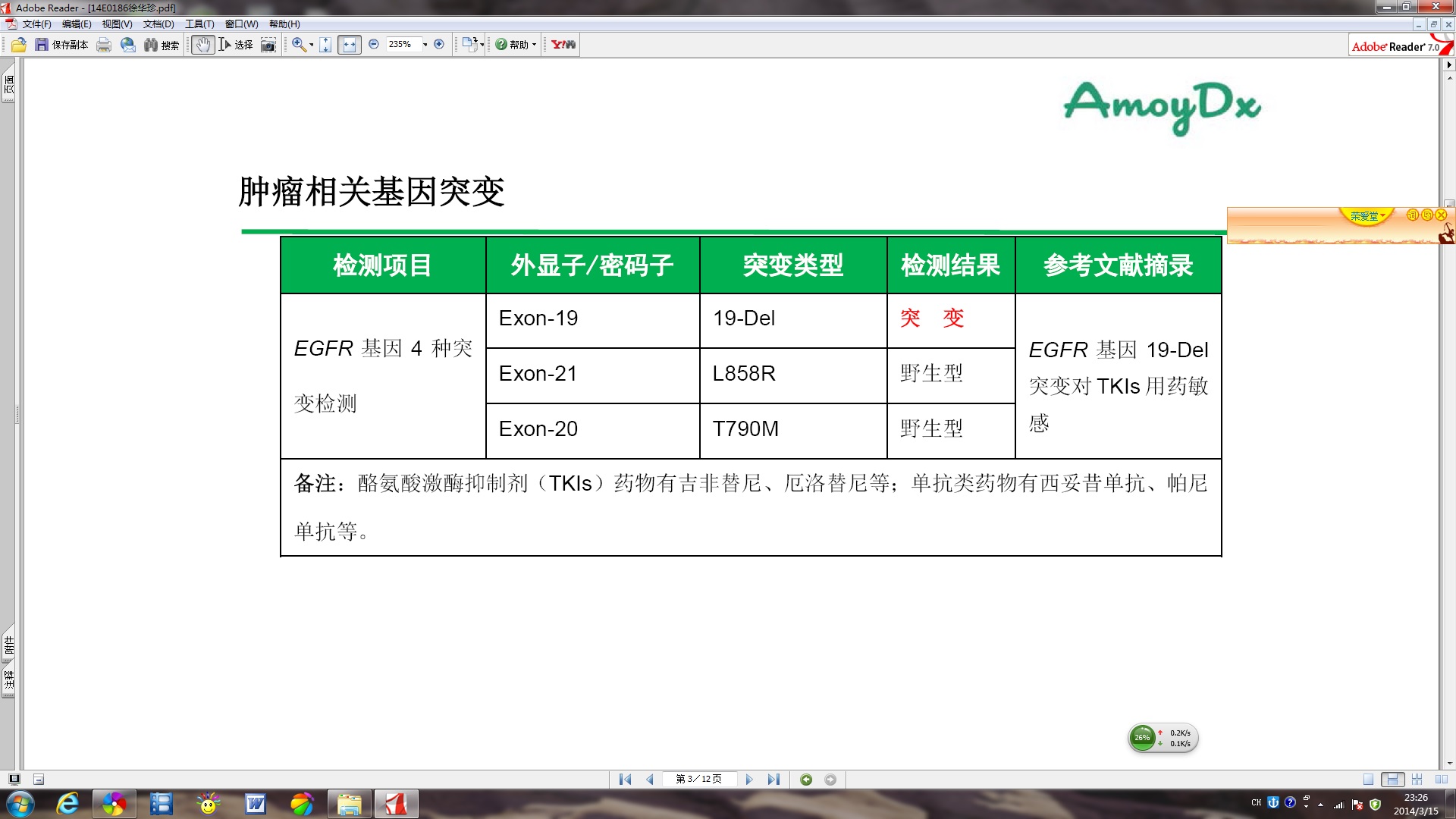Select the Hand tool
The image size is (1456, 819).
(x=202, y=45)
